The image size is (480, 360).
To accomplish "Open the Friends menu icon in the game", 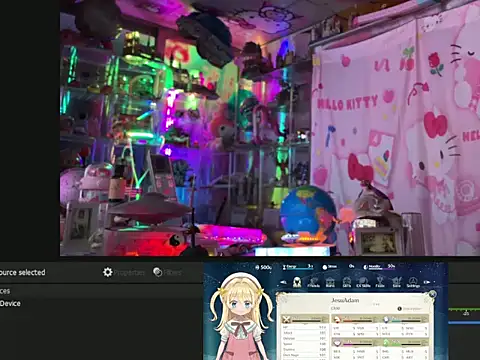I will (x=313, y=283).
